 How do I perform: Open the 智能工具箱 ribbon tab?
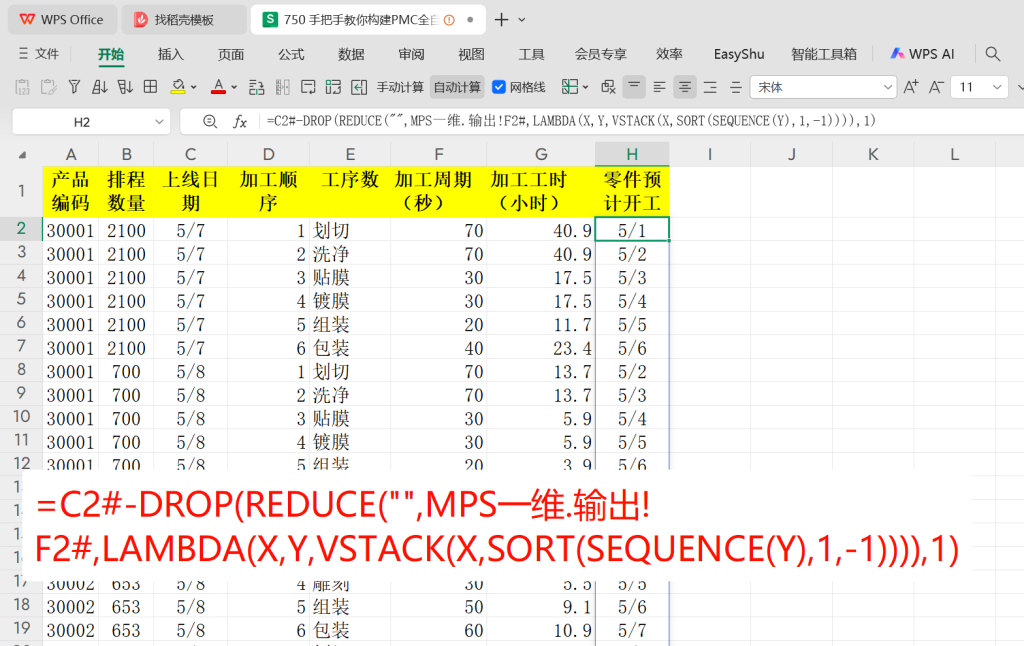[824, 54]
